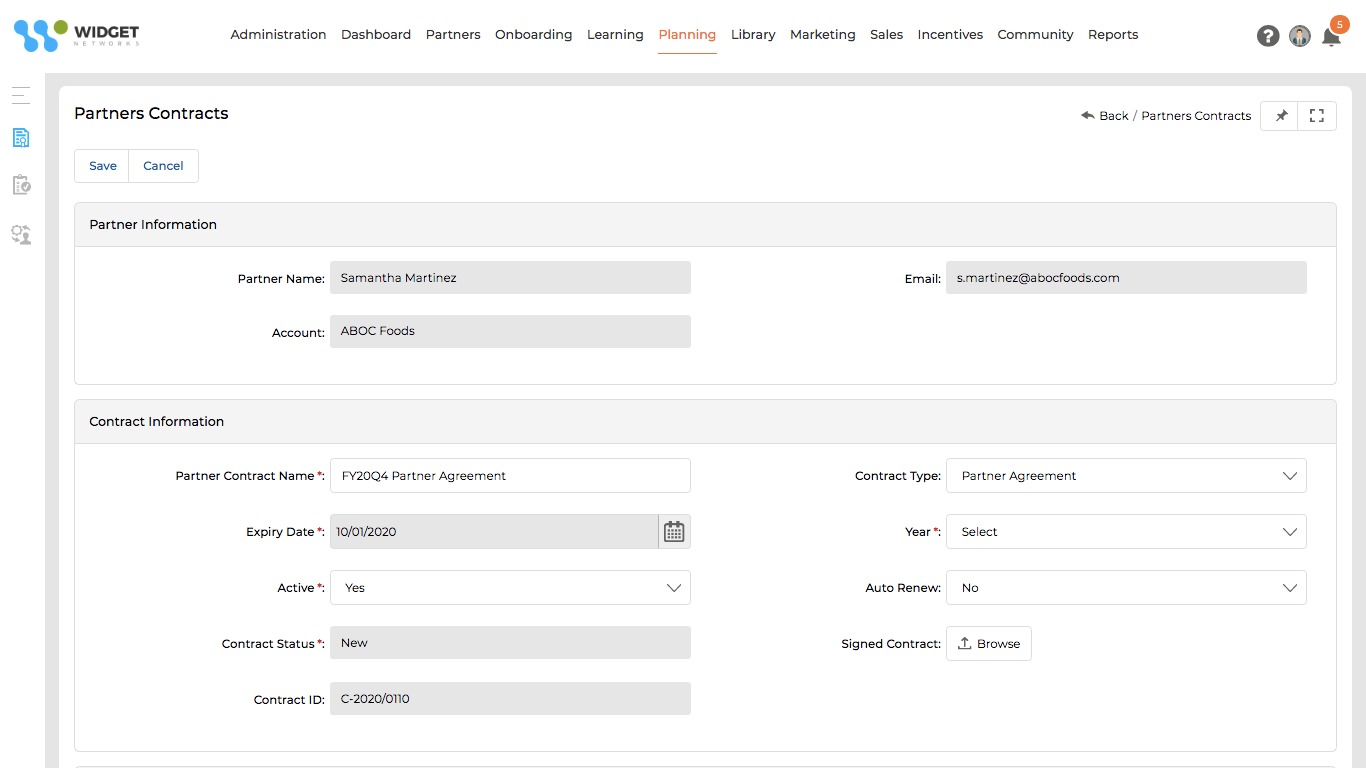Open the user profile avatar
Viewport: 1366px width, 768px height.
(x=1300, y=36)
